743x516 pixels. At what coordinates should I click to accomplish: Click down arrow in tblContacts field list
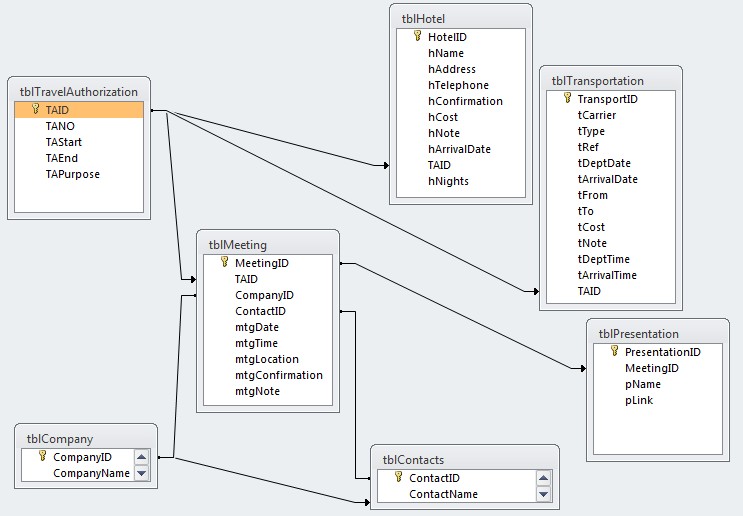543,494
